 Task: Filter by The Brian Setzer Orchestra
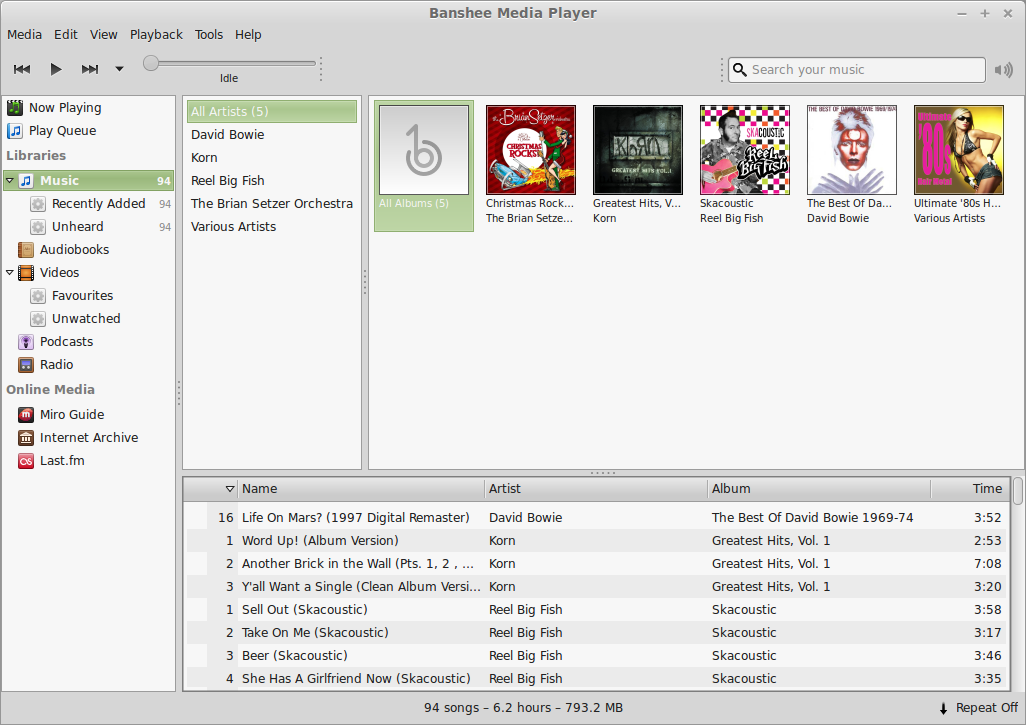click(272, 203)
